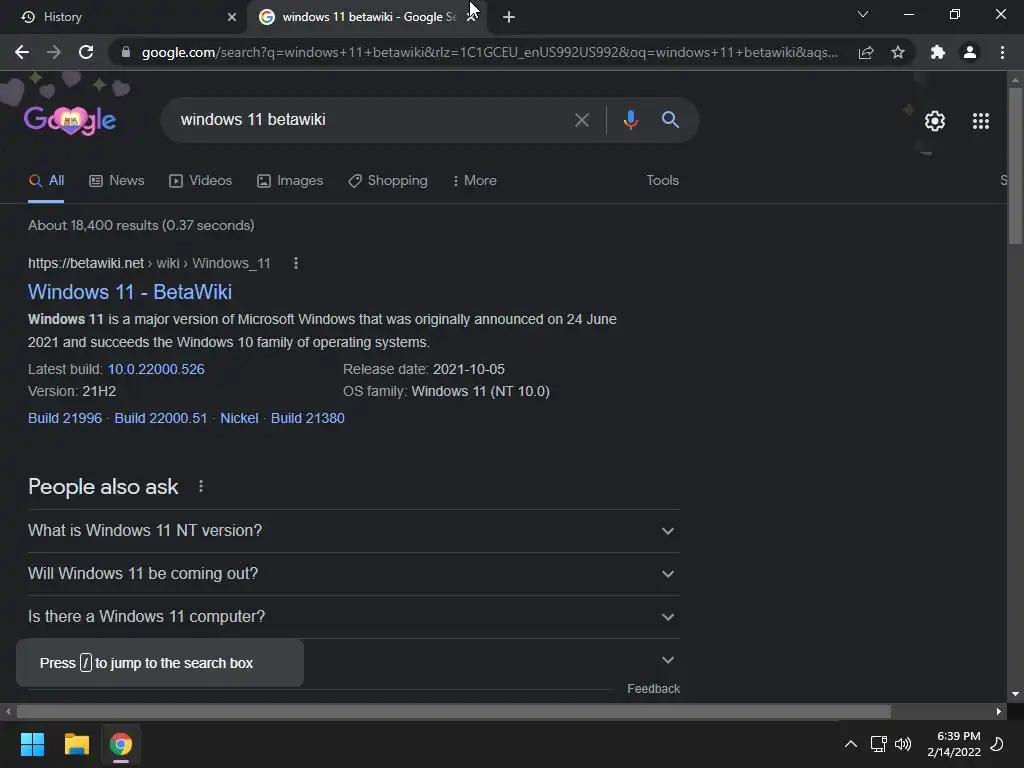Open Google quick settings gear
Screen dimensions: 1024x768
935,121
